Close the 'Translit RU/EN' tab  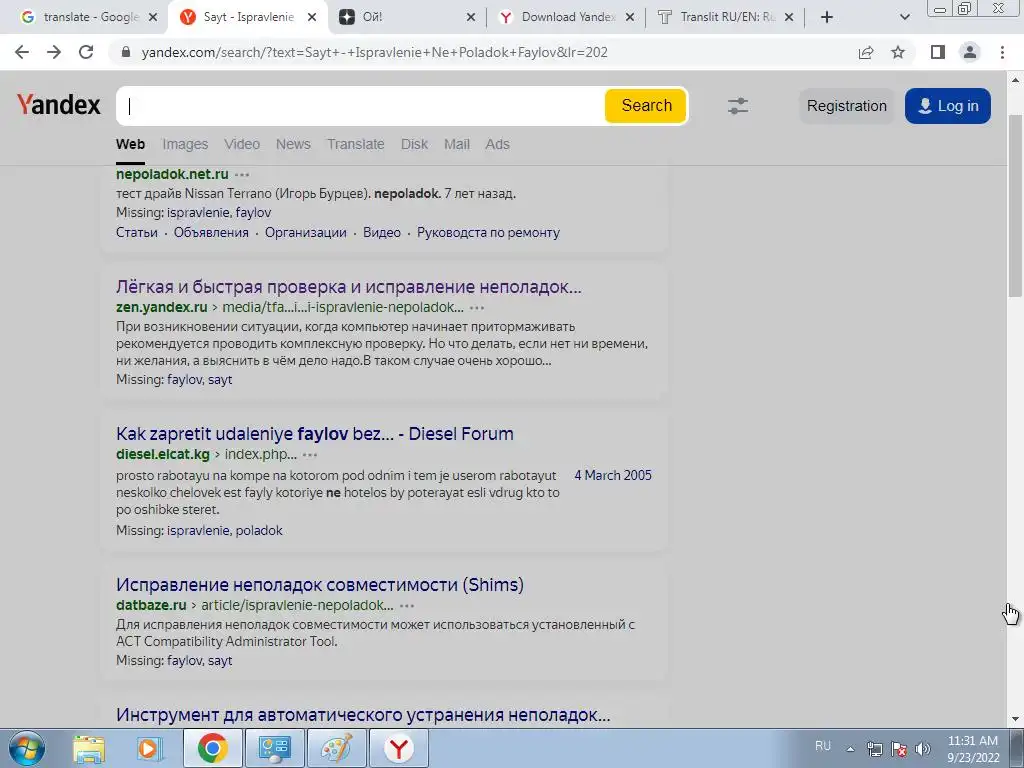pyautogui.click(x=789, y=17)
